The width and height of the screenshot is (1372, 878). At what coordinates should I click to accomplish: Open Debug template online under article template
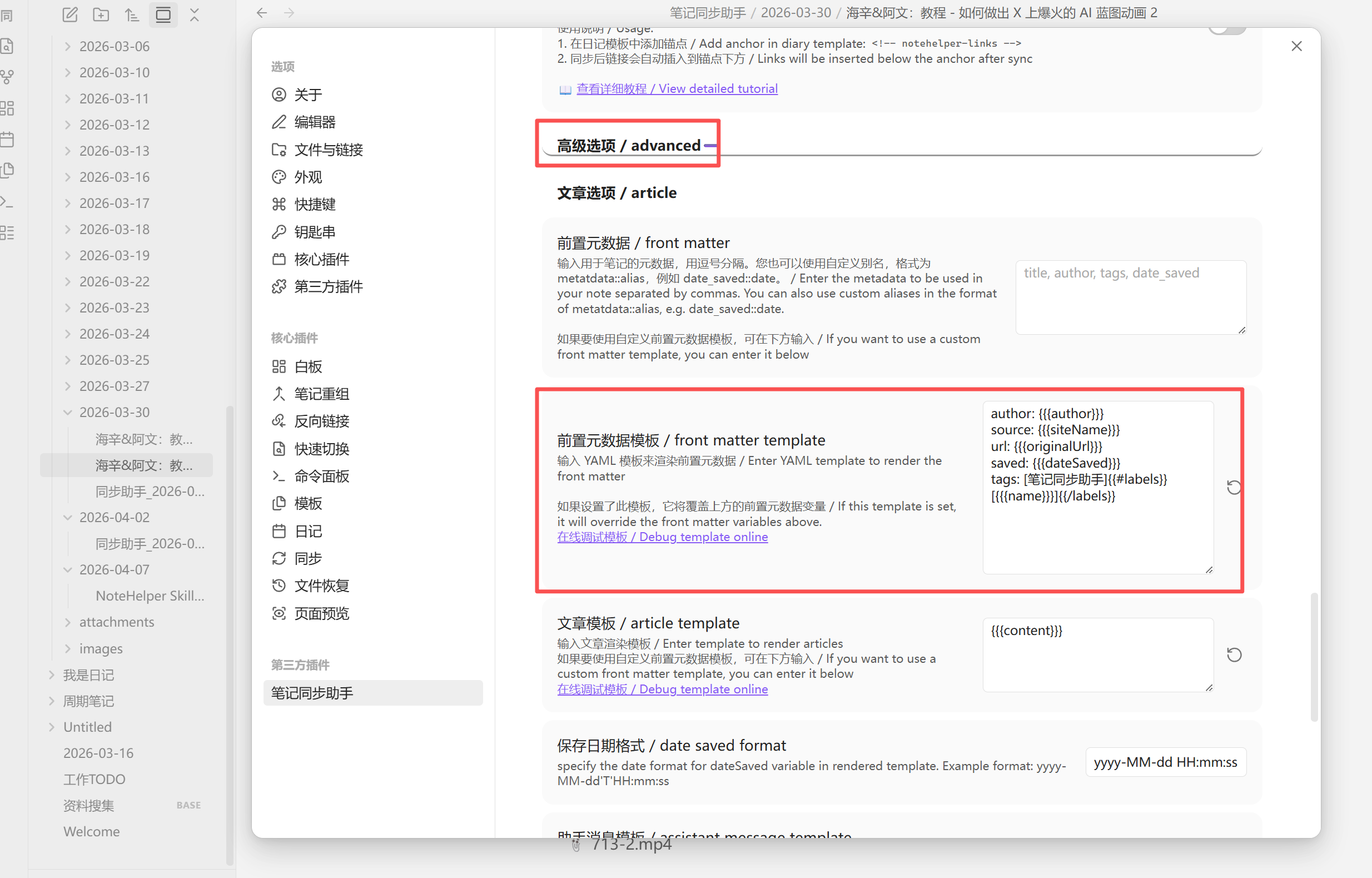click(662, 689)
